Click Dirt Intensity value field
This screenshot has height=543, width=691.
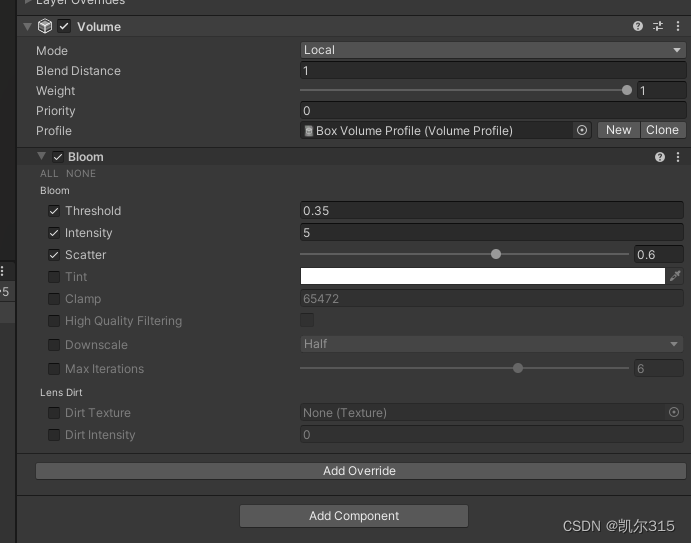pyautogui.click(x=491, y=435)
